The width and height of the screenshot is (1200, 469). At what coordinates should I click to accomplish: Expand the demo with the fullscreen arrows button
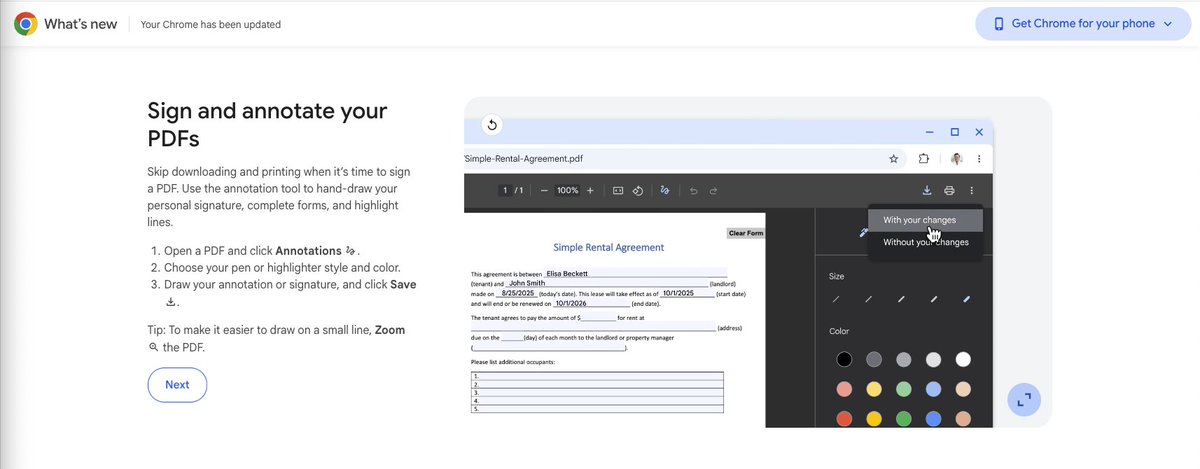[x=1023, y=399]
